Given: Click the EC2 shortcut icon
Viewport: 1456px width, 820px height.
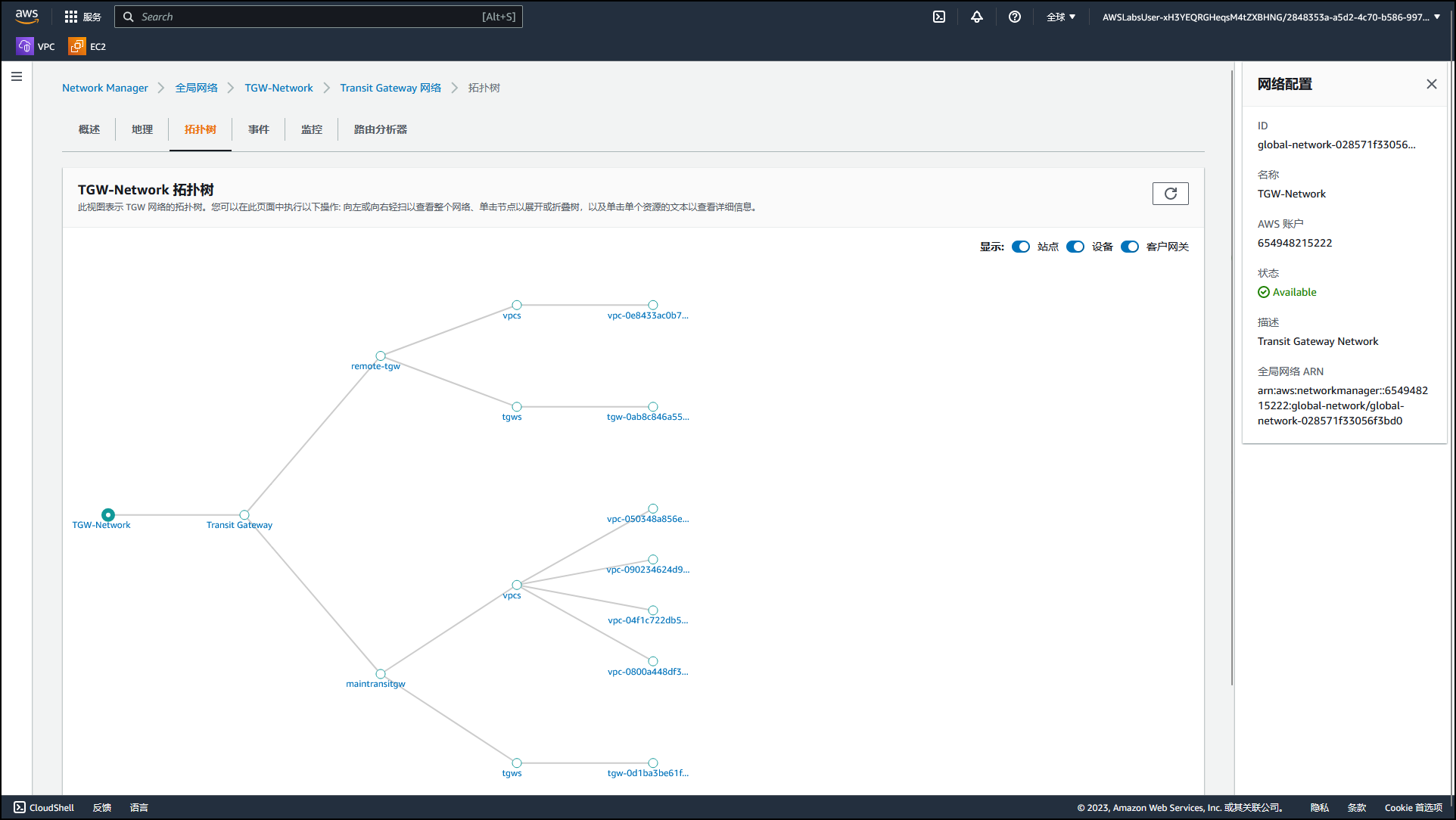Looking at the screenshot, I should point(76,46).
